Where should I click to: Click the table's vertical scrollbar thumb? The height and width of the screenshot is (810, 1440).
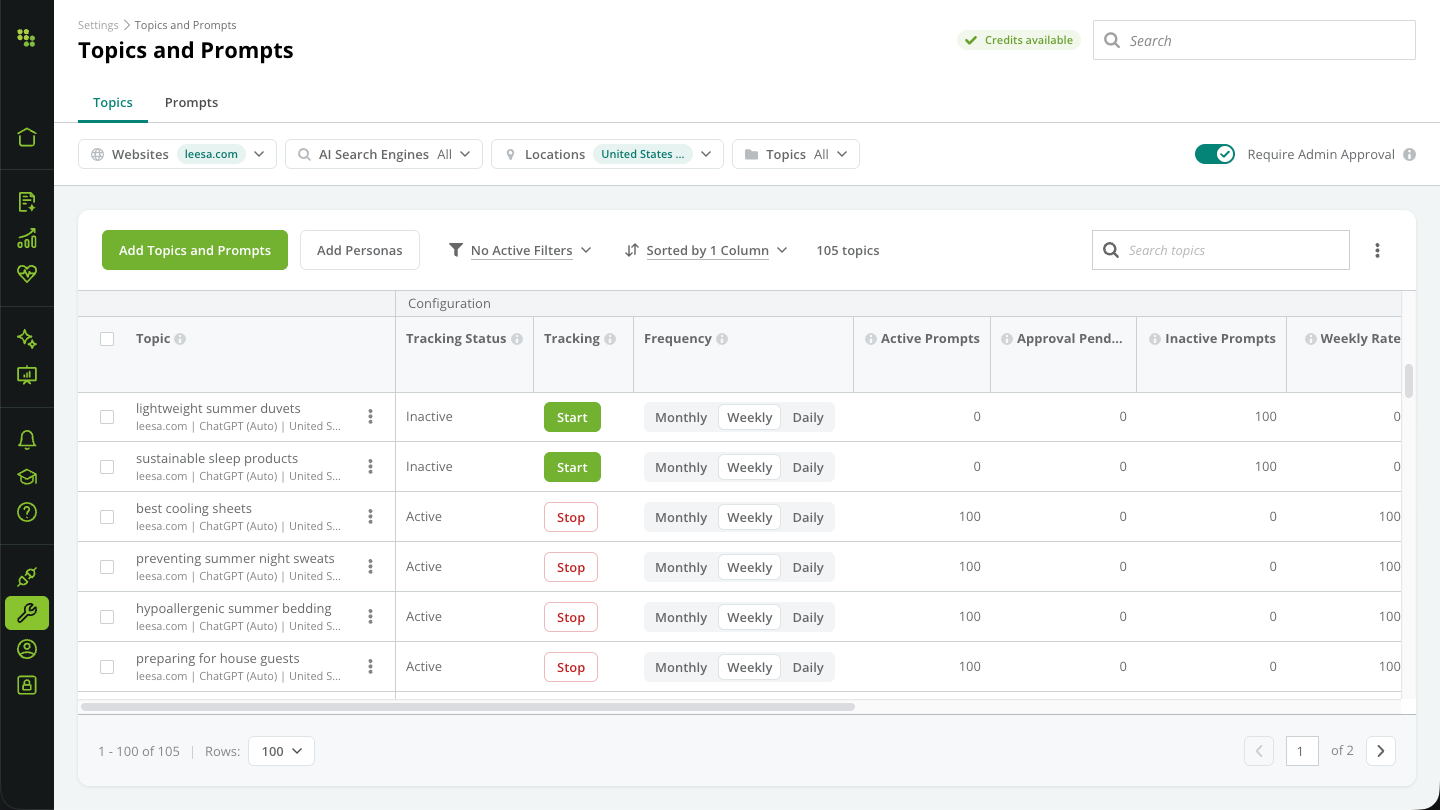(1409, 381)
